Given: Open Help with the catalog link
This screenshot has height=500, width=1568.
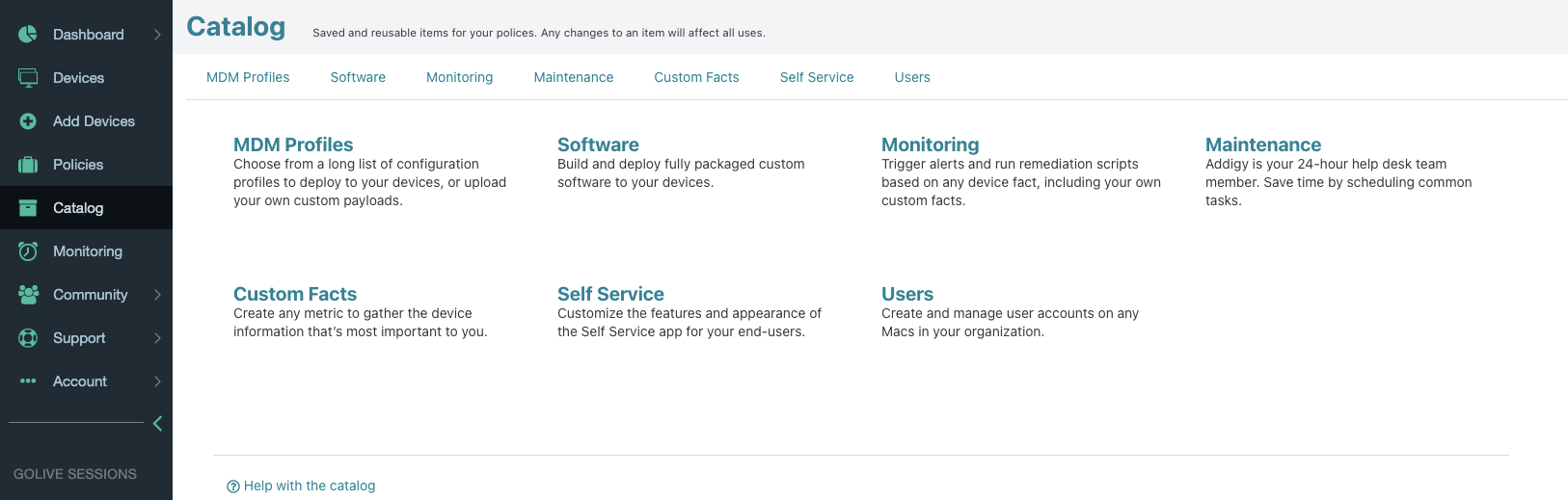Looking at the screenshot, I should pyautogui.click(x=301, y=486).
